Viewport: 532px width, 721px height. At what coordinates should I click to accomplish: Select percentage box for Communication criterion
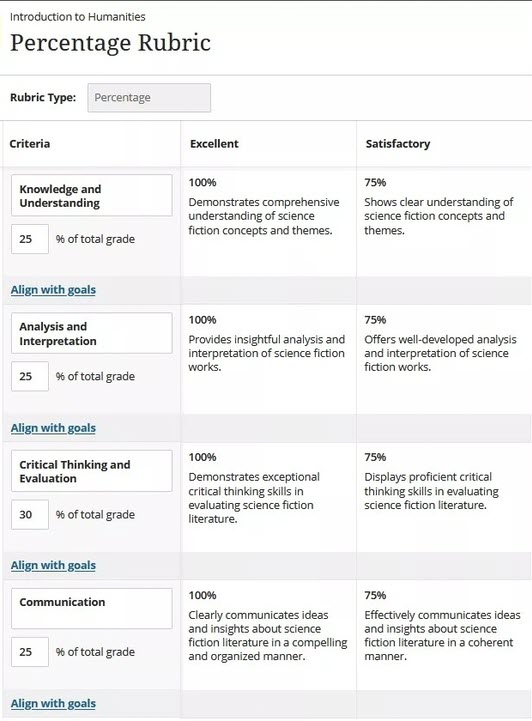click(30, 652)
